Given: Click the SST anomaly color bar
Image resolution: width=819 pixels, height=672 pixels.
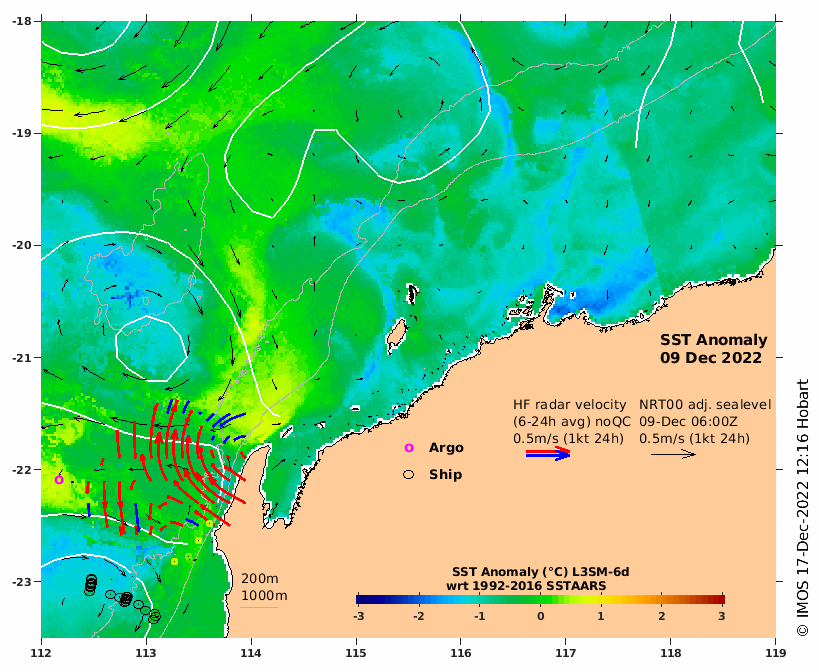Looking at the screenshot, I should coord(541,599).
